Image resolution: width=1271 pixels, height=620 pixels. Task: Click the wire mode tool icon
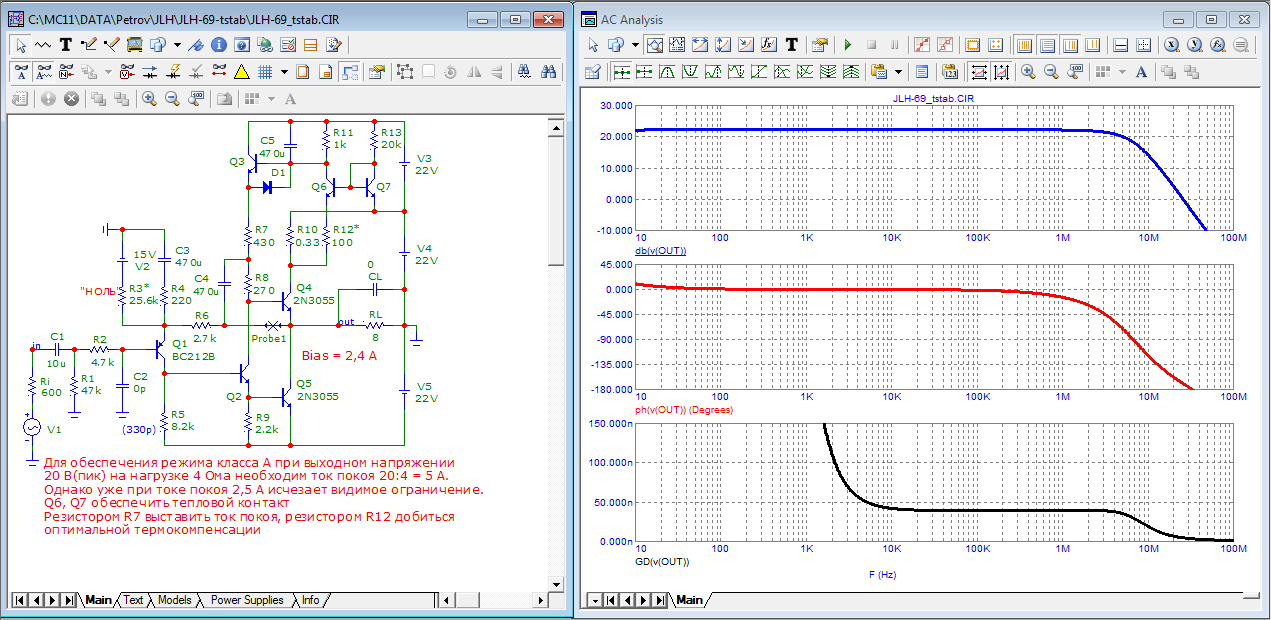pyautogui.click(x=87, y=45)
